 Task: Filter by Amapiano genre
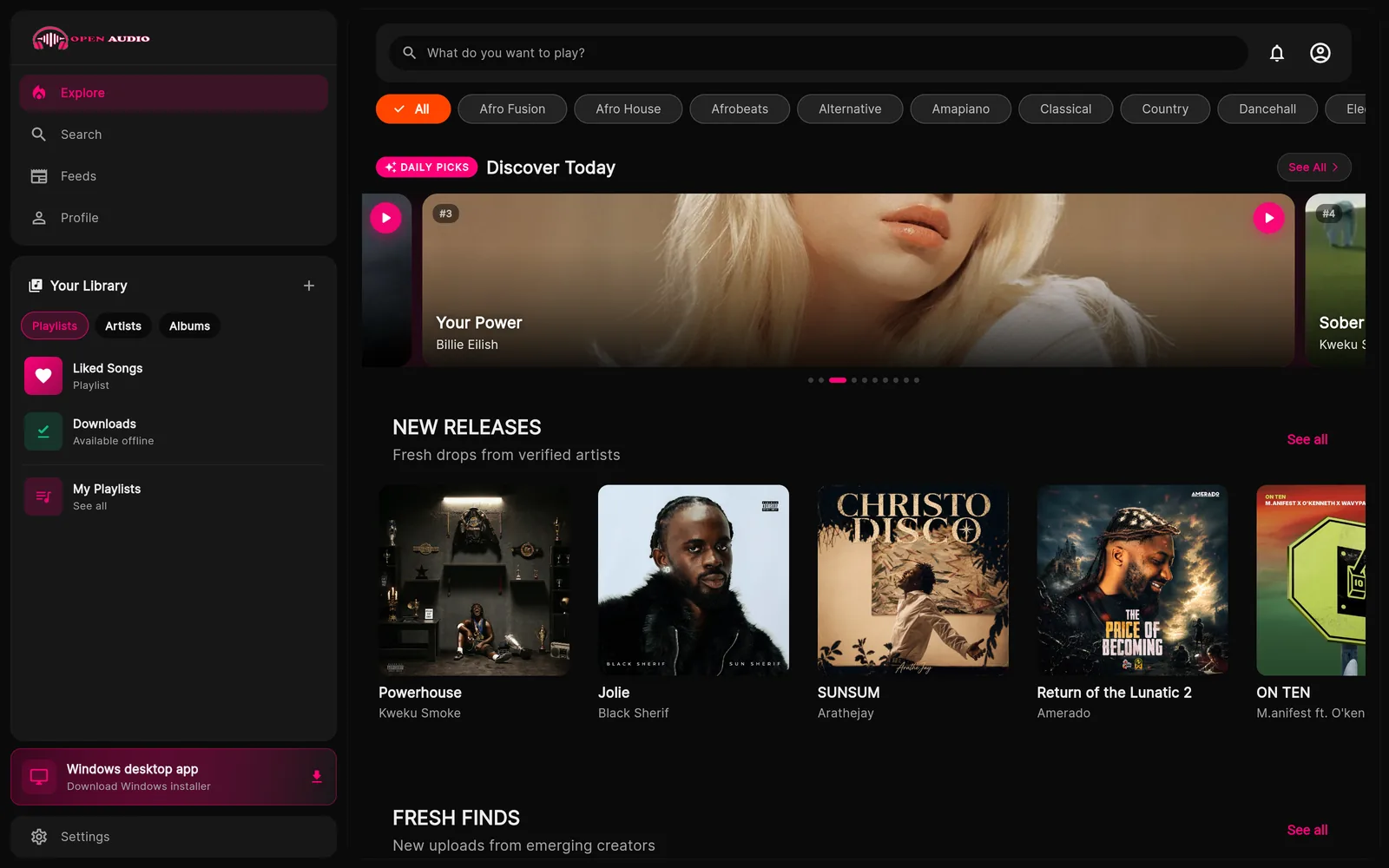961,109
